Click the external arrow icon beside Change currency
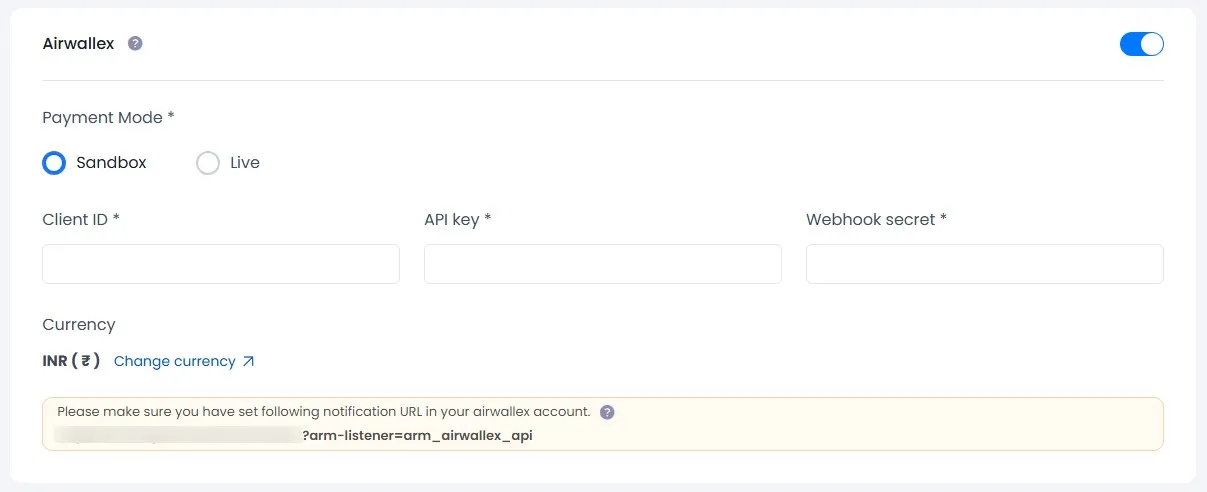This screenshot has height=492, width=1207. click(249, 361)
